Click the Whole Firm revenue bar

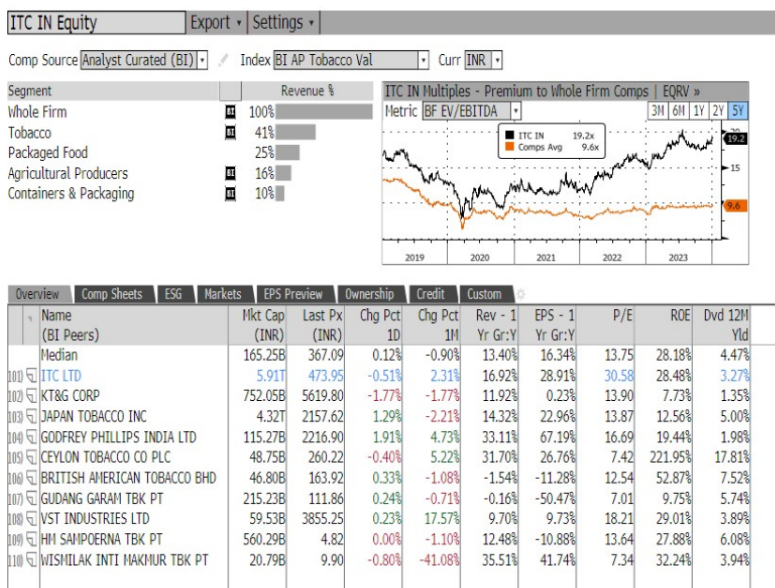324,112
